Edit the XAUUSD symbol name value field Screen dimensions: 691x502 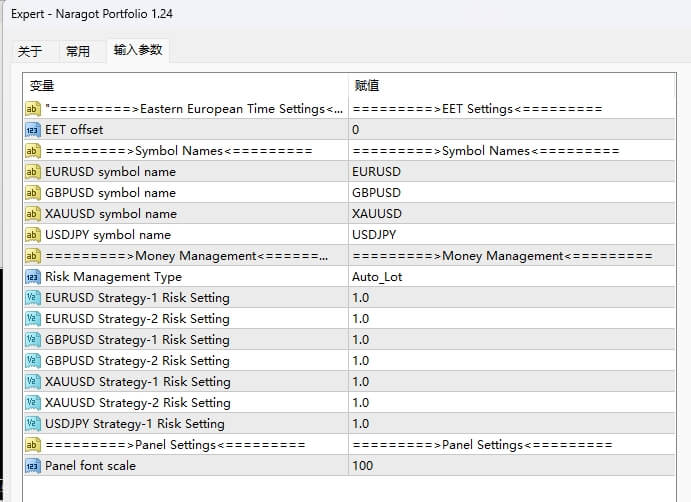coord(512,214)
